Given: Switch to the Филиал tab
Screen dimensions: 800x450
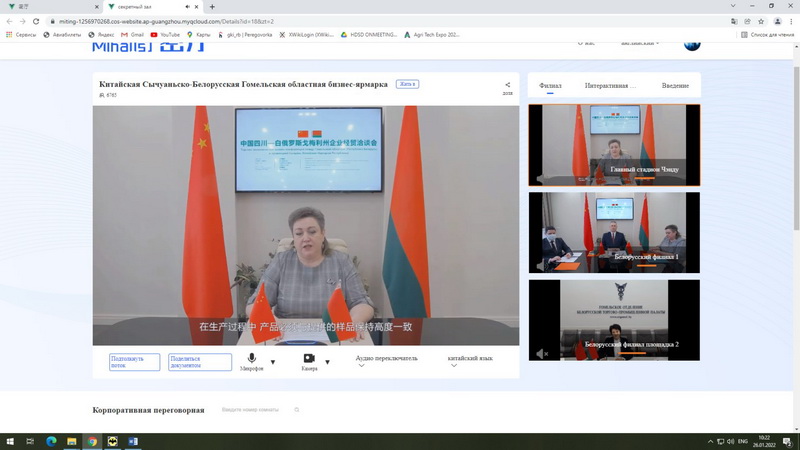Looking at the screenshot, I should (x=550, y=86).
